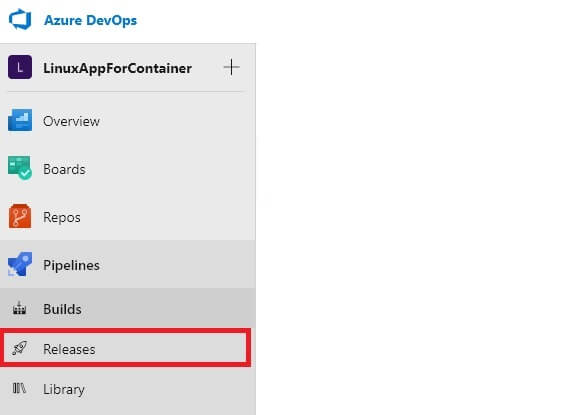Click the Boards icon with checkmark
The image size is (562, 415).
click(x=20, y=168)
